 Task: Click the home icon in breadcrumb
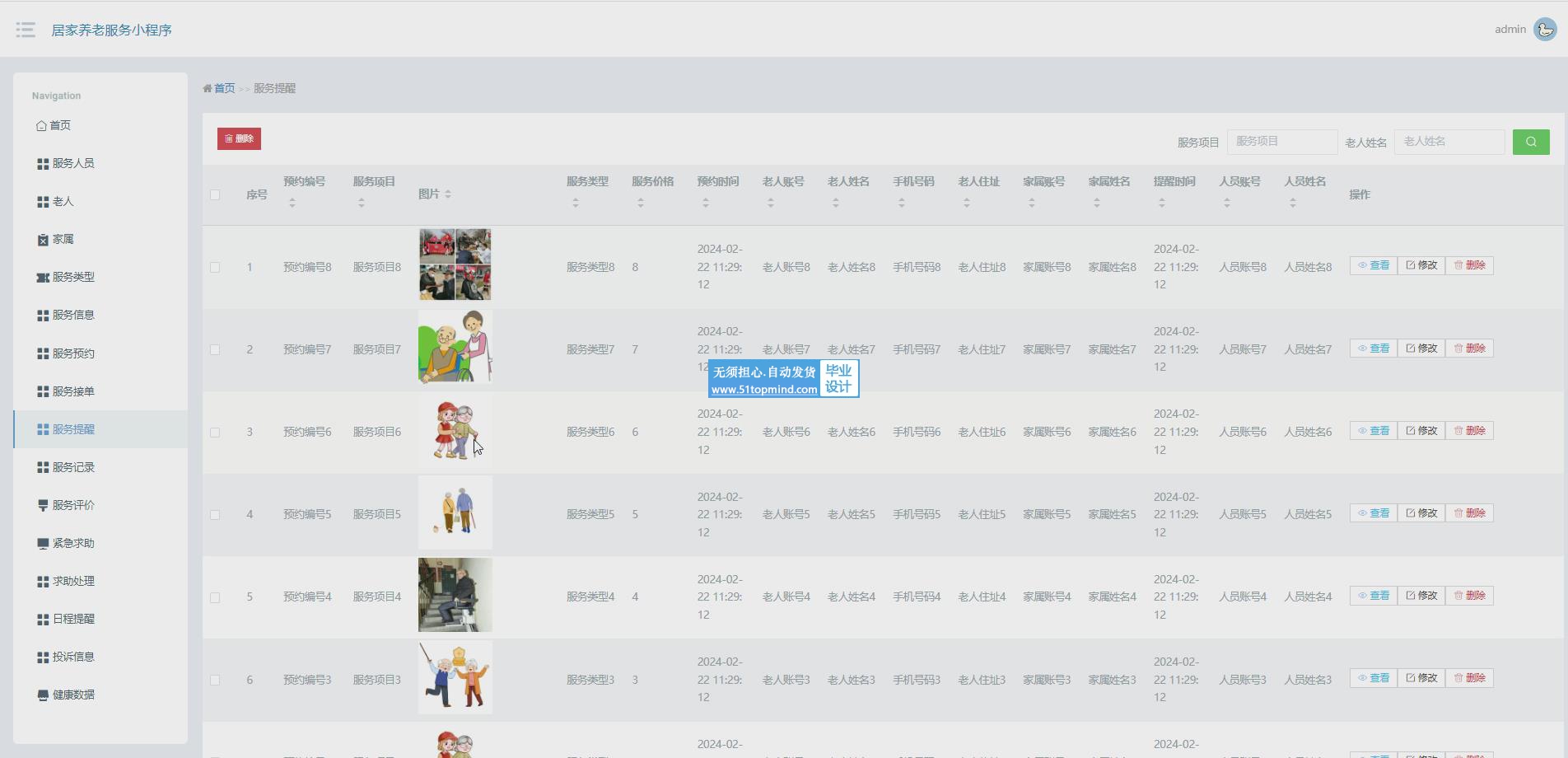[208, 88]
